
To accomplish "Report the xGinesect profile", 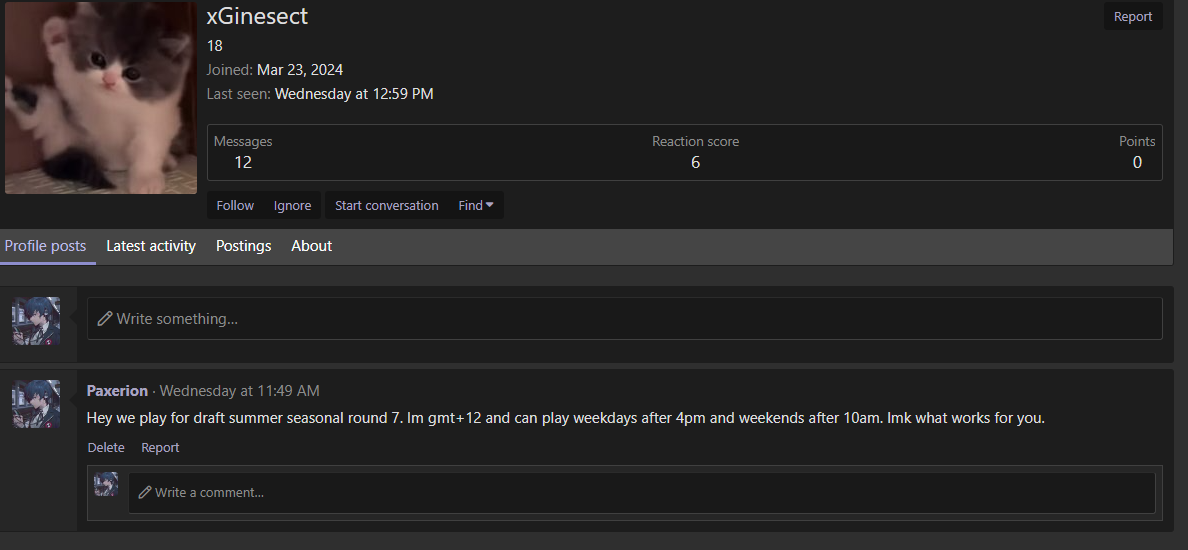I will 1133,17.
